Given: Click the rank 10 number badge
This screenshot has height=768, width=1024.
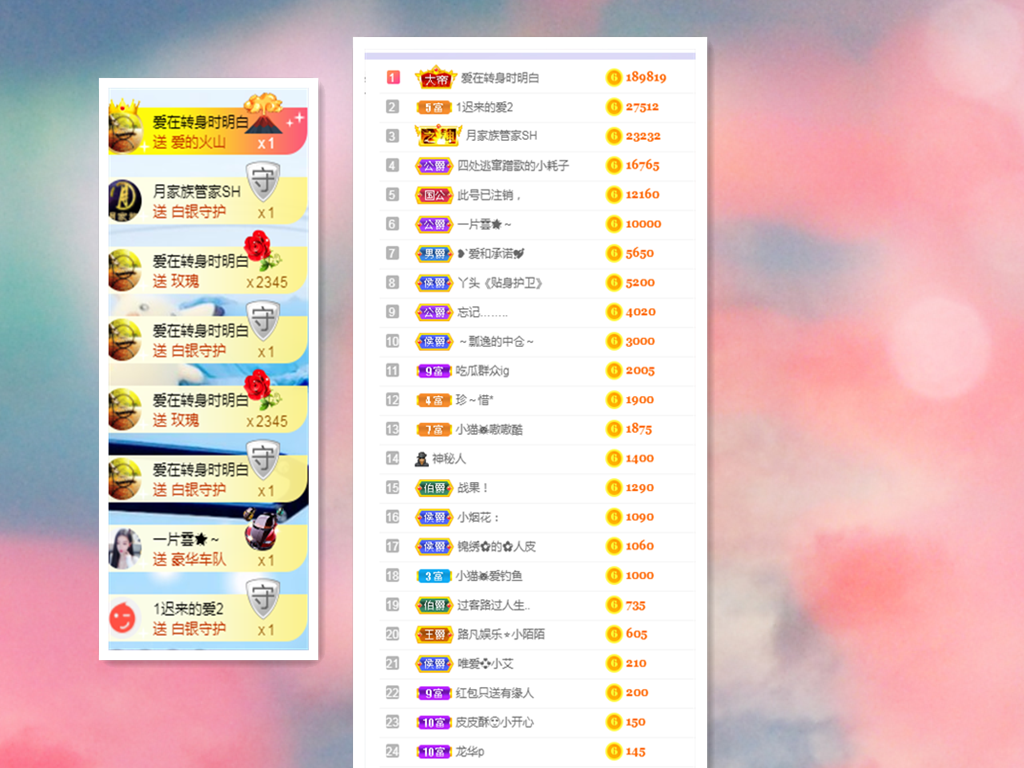Looking at the screenshot, I should coord(392,341).
